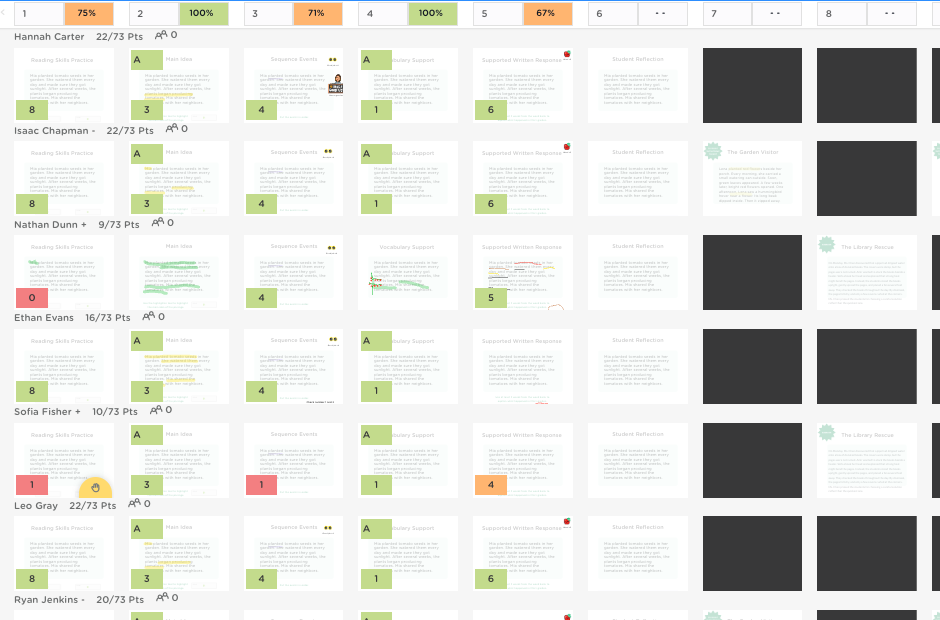This screenshot has height=620, width=940.
Task: Click Sofia Fisher's red 1 badge on Sequence Events
Action: click(261, 484)
